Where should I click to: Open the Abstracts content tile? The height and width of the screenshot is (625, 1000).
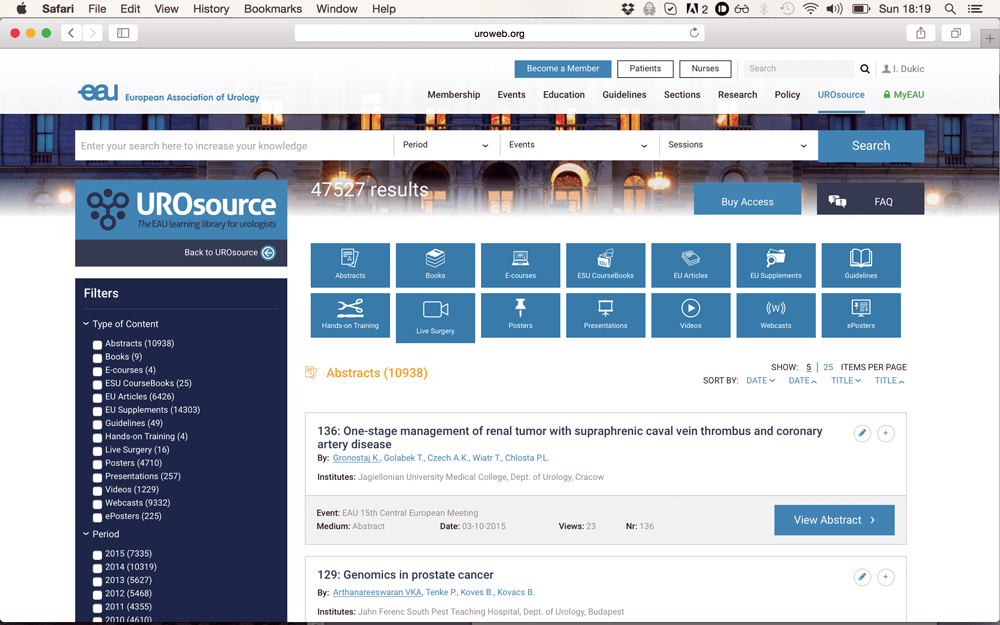point(350,265)
